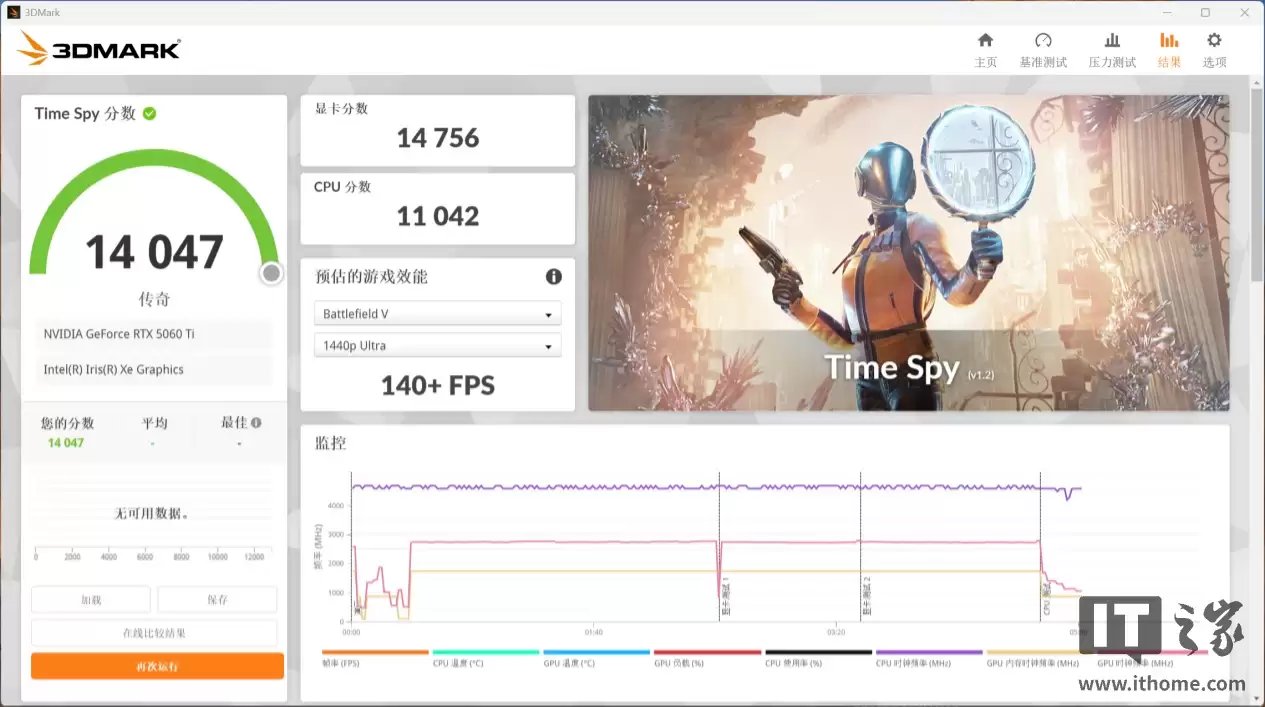Click the gray handle on the score gauge
Viewport: 1265px width, 707px height.
tap(270, 272)
